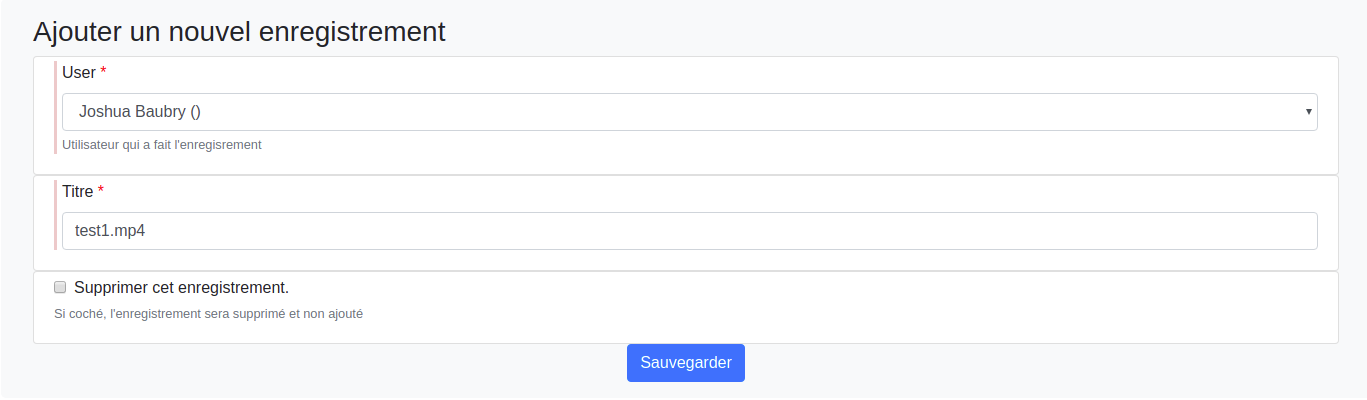1367x400 pixels.
Task: Click the test1.mp4 text in Titre
Action: (x=110, y=231)
